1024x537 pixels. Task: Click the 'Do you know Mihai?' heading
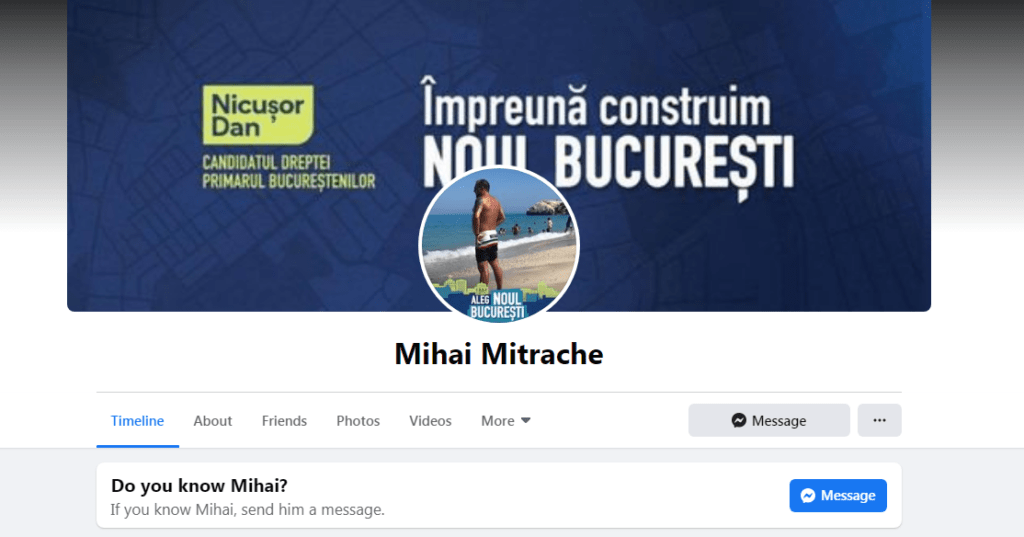click(x=199, y=485)
